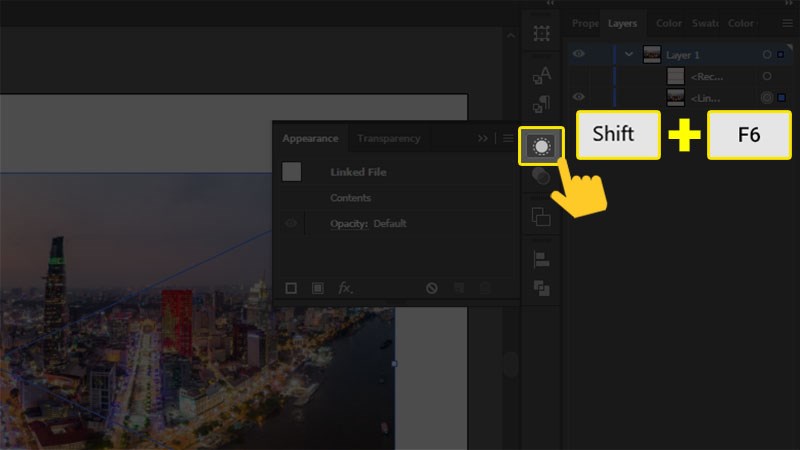Click Duplicate Selected Item in Appearance panel
Screen dimensions: 800x450
pyautogui.click(x=459, y=288)
